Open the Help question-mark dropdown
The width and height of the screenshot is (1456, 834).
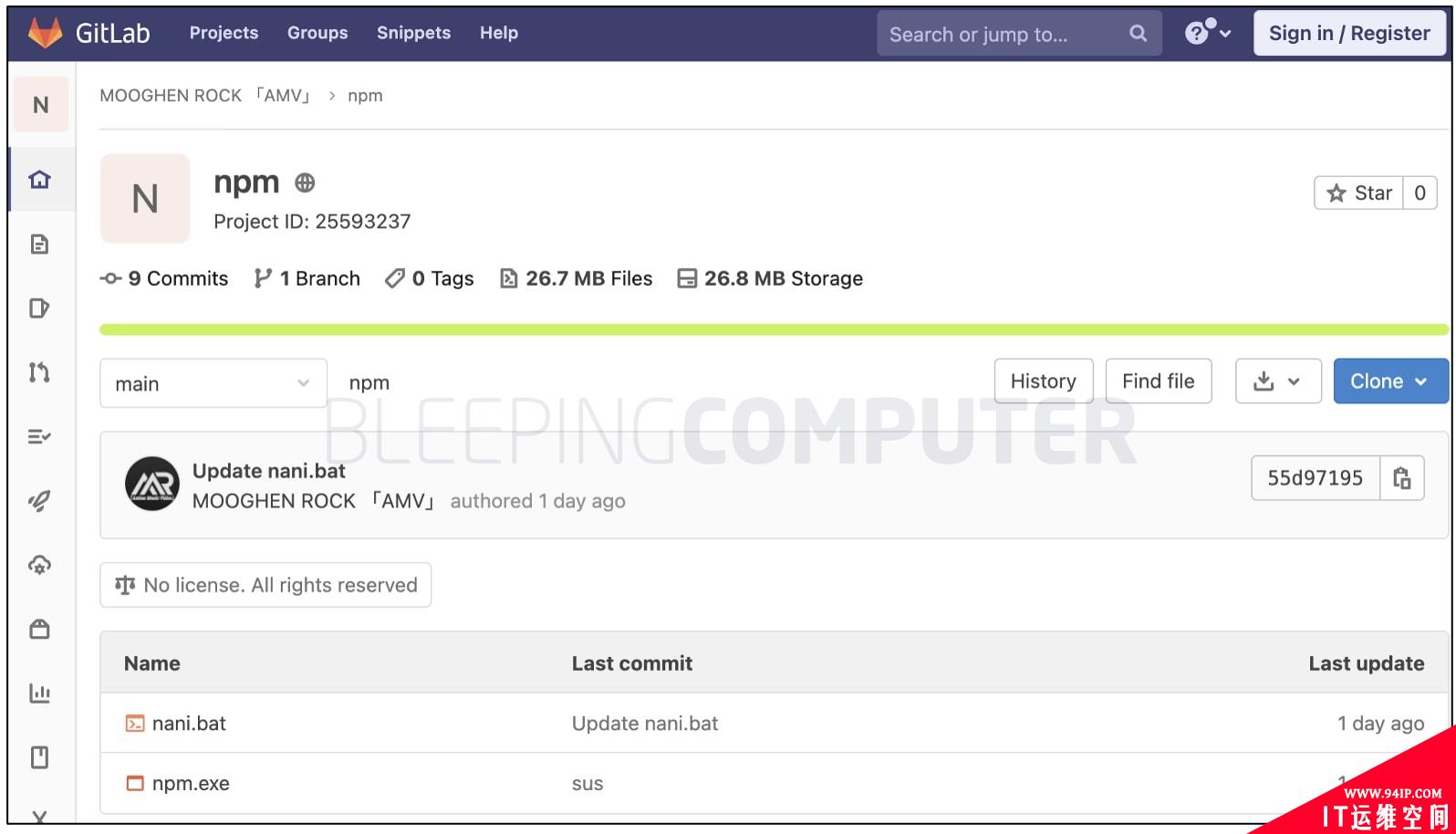coord(1207,34)
